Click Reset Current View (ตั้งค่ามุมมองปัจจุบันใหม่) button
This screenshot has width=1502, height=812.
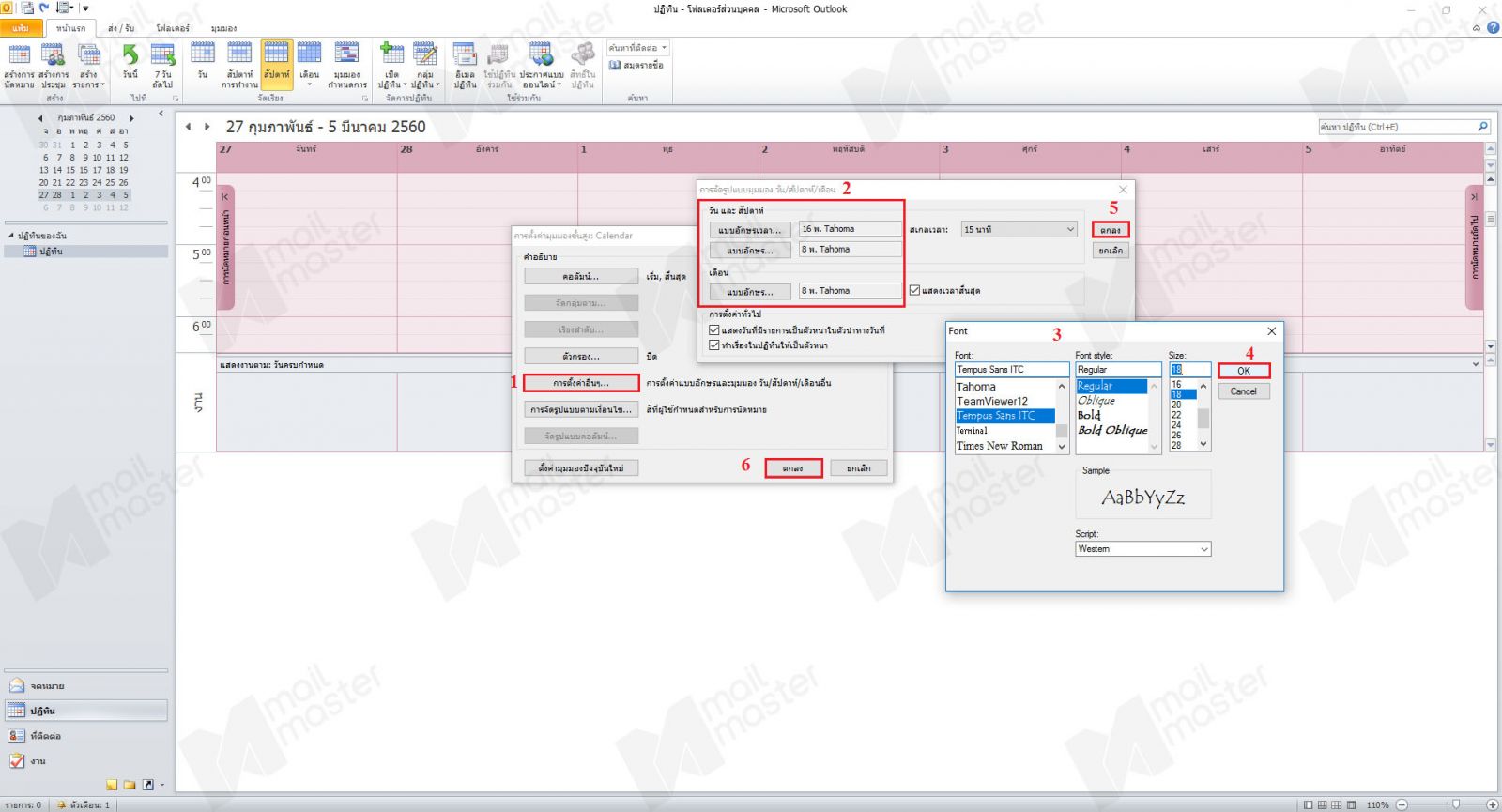tap(581, 467)
